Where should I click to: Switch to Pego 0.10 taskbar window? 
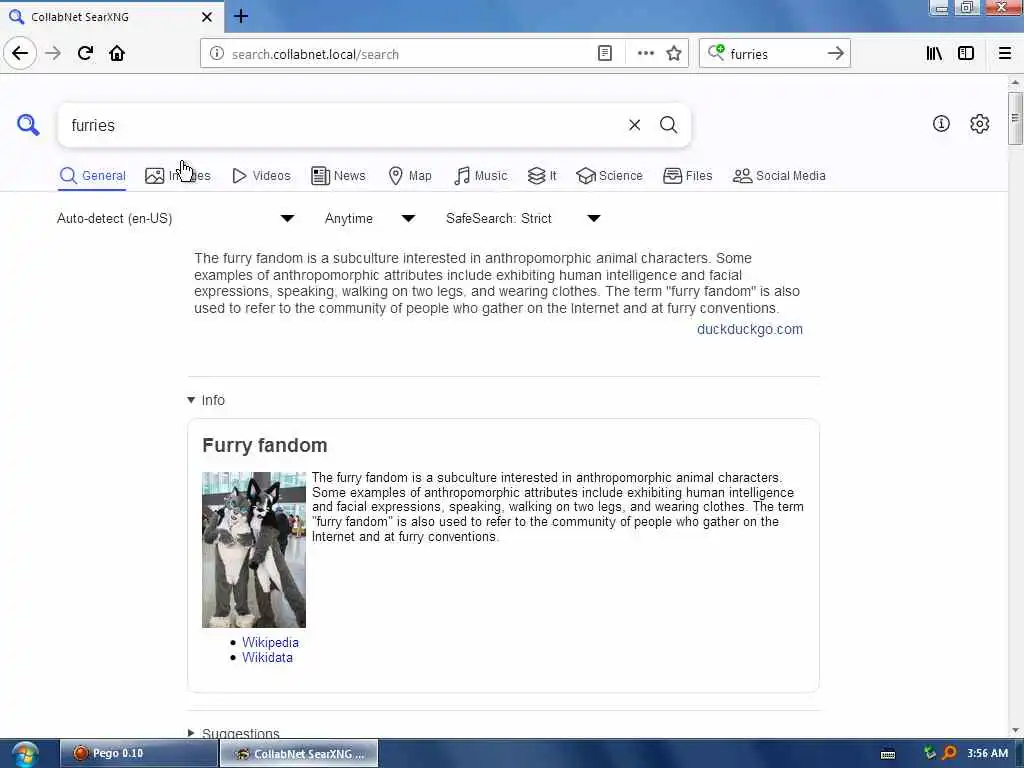[138, 753]
